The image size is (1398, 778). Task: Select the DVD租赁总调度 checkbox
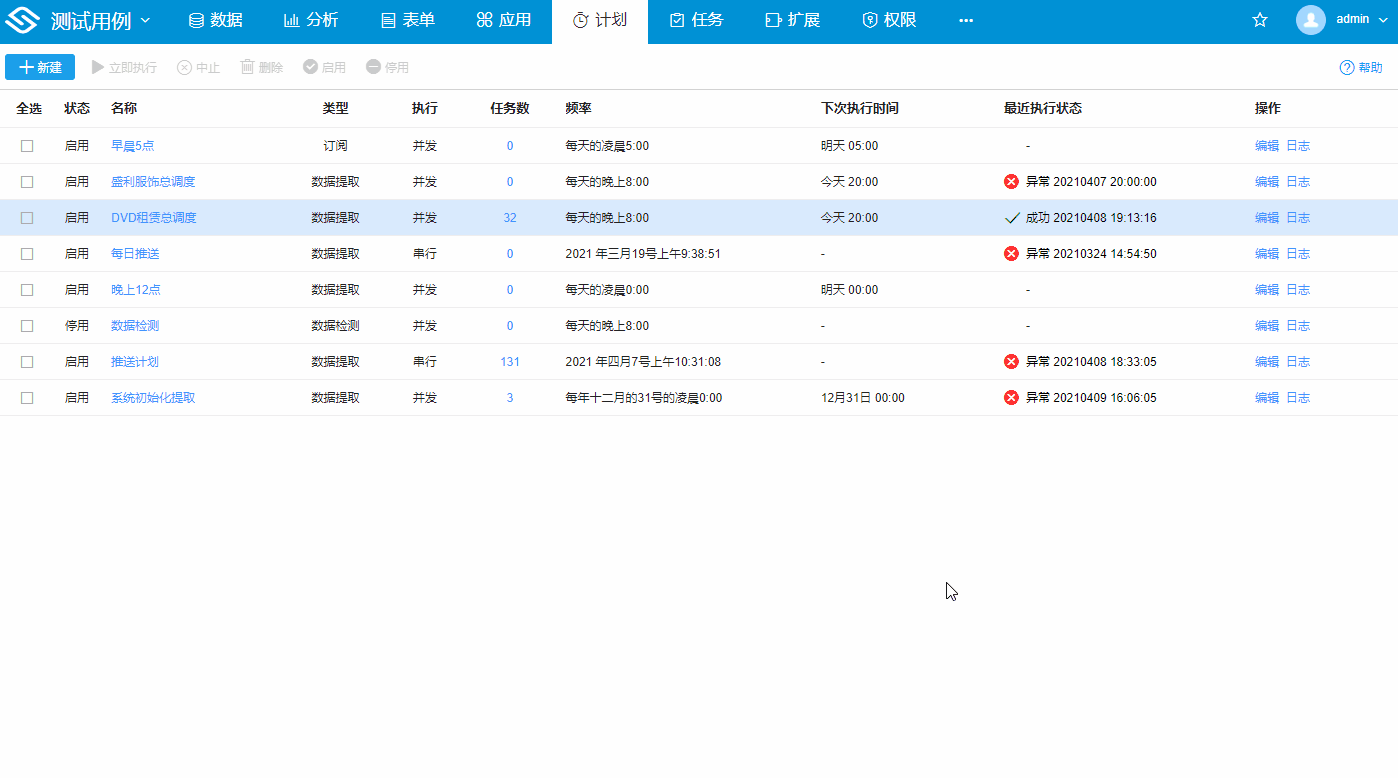point(27,218)
